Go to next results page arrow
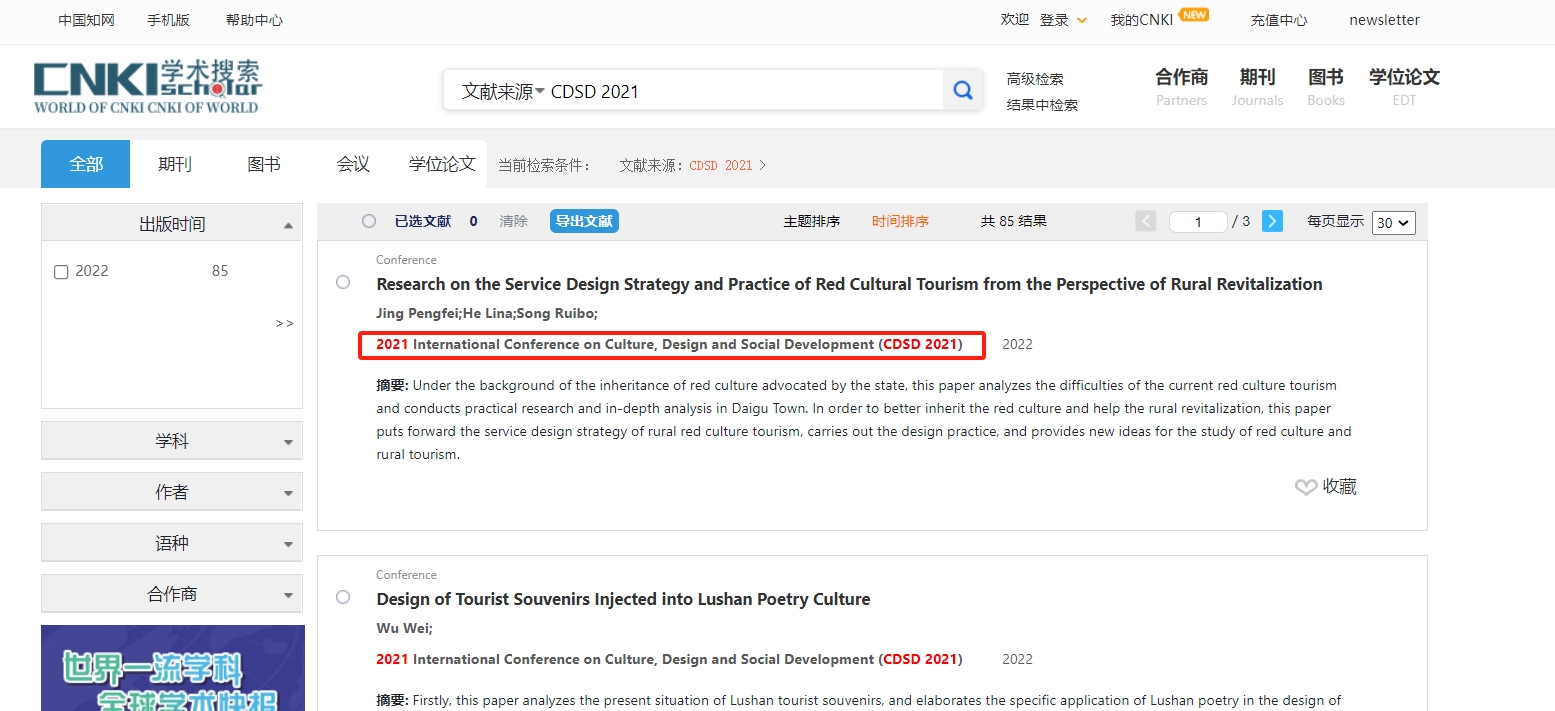Screen dimensions: 1555x711 coord(1272,221)
